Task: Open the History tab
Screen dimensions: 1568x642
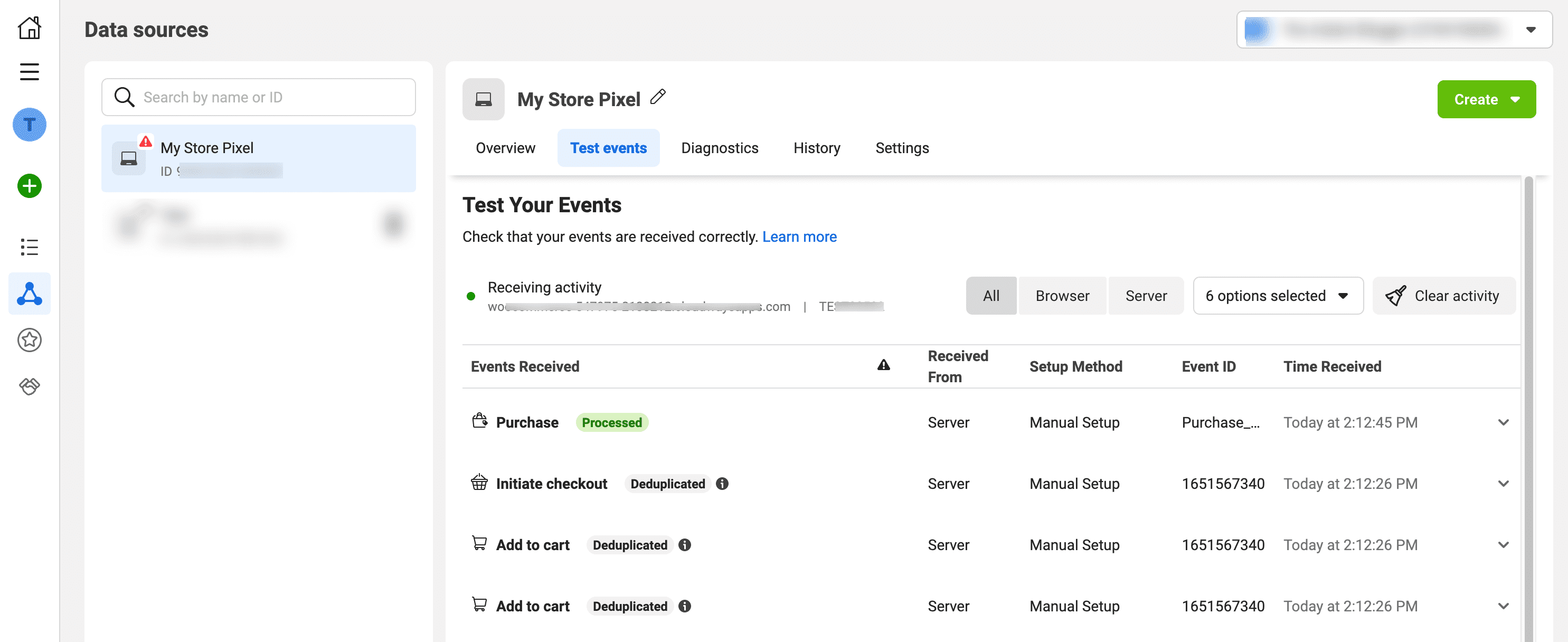Action: point(816,147)
